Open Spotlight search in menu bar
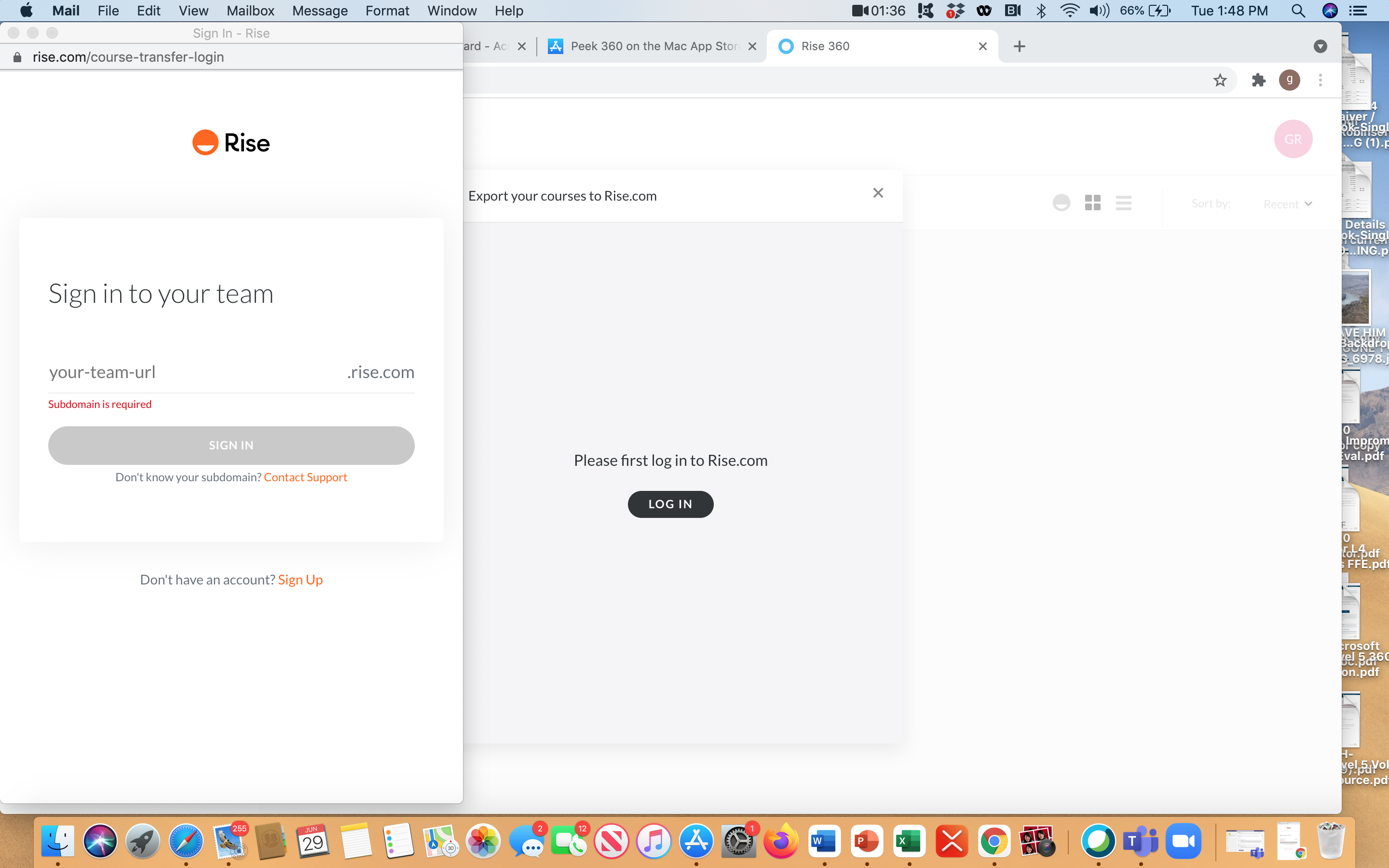Viewport: 1389px width, 868px height. (x=1298, y=10)
